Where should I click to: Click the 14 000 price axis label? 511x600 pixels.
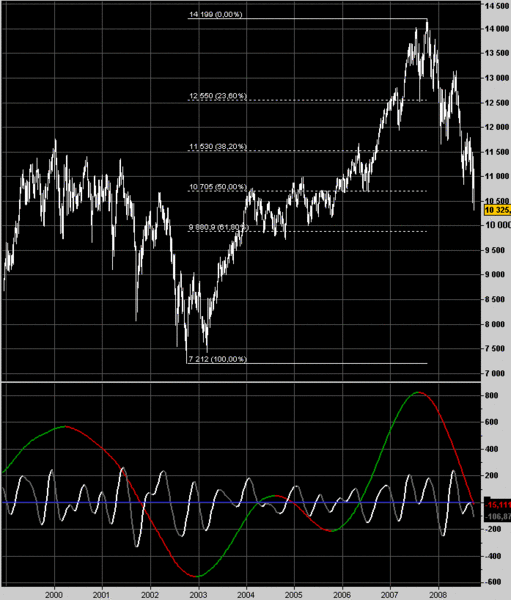(x=498, y=29)
